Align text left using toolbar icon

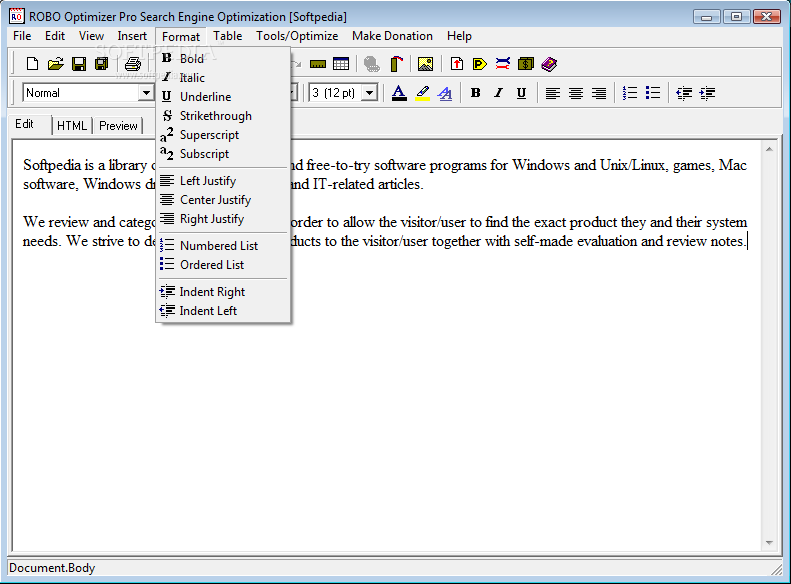[553, 93]
